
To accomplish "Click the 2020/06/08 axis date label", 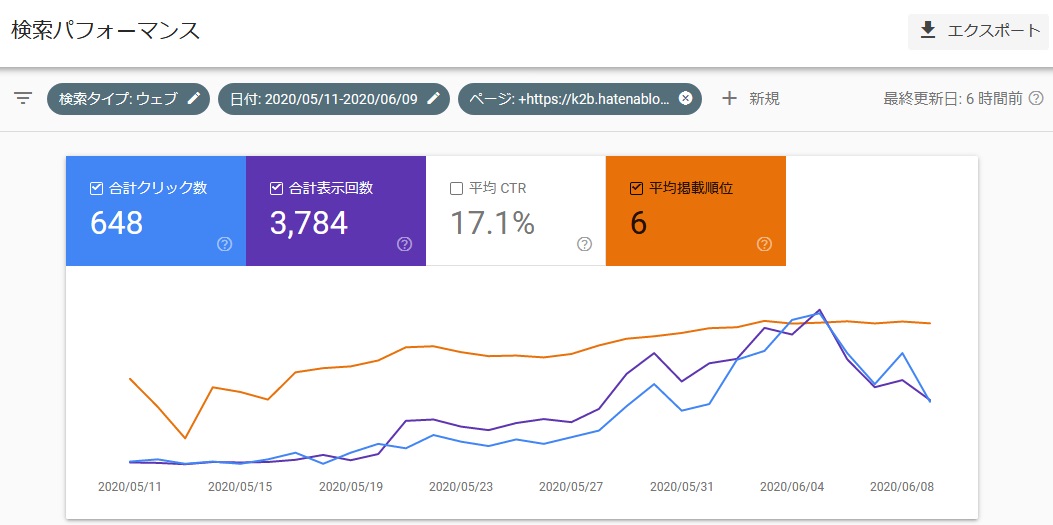I will click(901, 487).
